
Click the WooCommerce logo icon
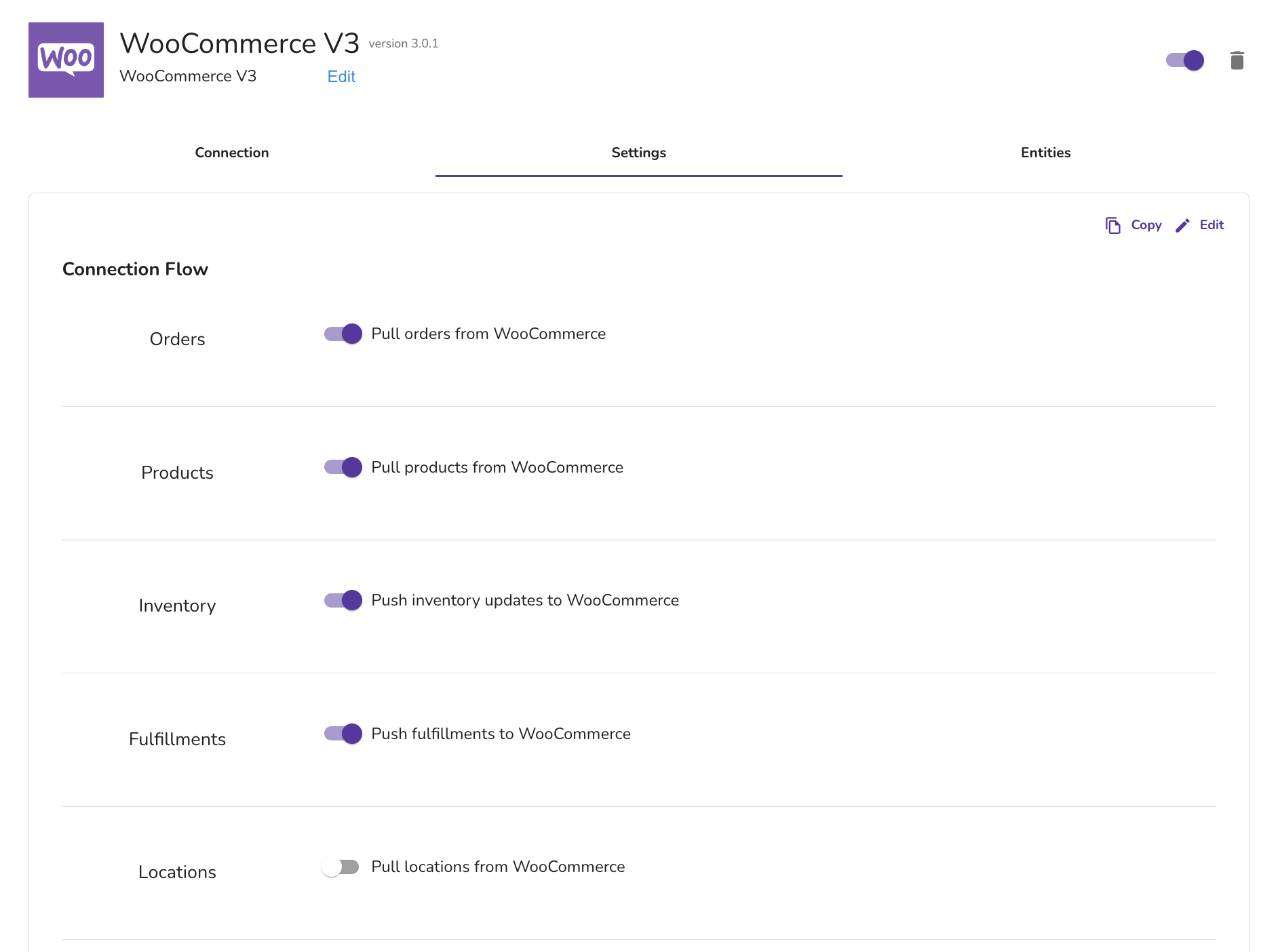click(66, 60)
